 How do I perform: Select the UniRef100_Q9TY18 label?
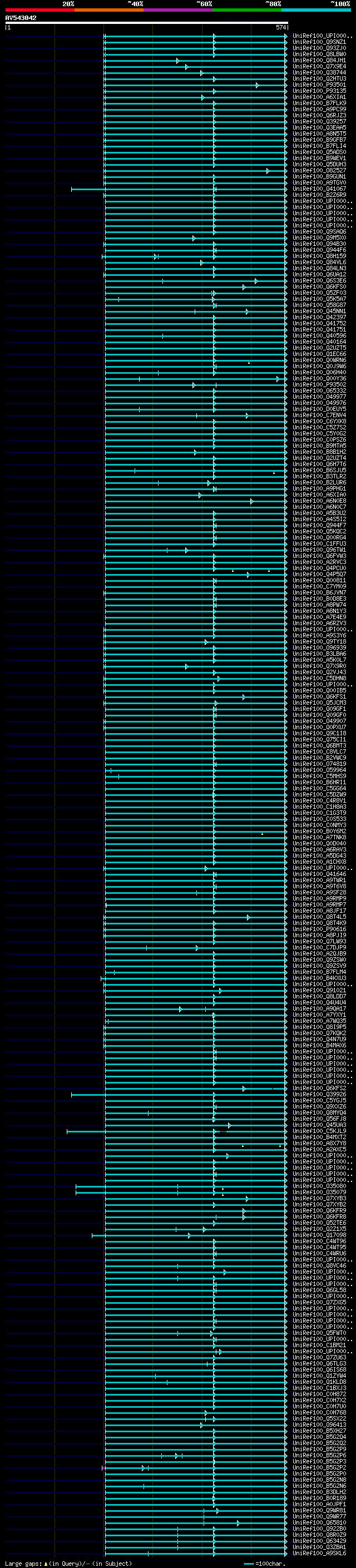pos(319,641)
